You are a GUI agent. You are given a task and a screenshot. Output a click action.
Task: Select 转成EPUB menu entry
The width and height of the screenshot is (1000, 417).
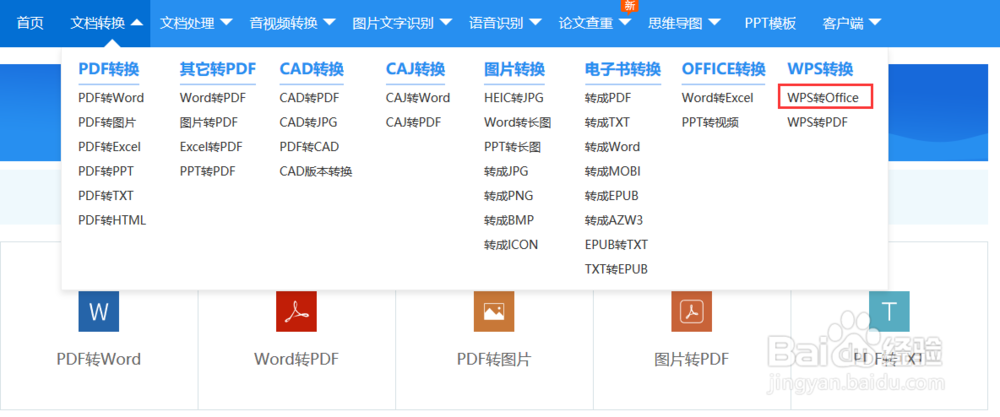click(x=612, y=196)
